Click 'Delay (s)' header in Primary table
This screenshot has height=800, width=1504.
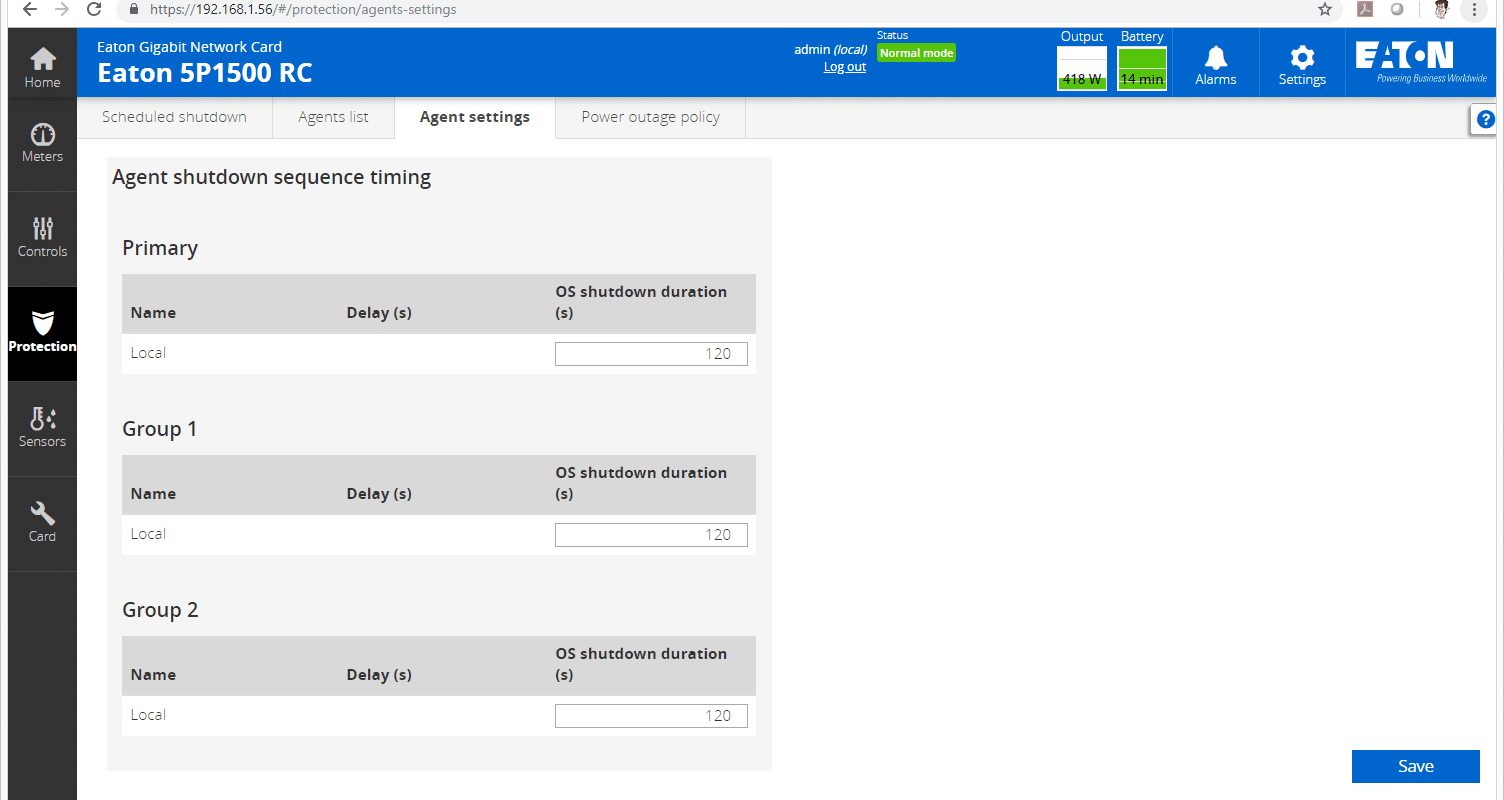click(x=379, y=313)
